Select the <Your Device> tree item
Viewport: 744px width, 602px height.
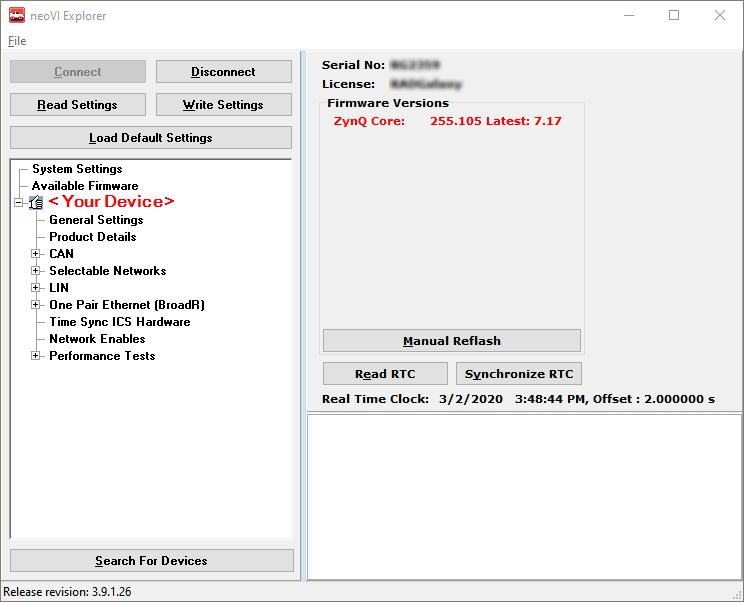point(112,202)
